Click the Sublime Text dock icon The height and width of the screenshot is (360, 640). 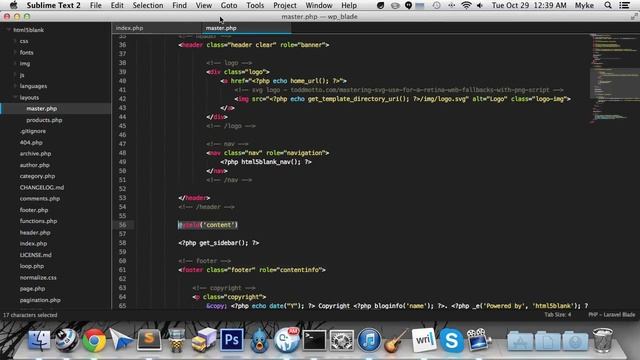pyautogui.click(x=149, y=340)
